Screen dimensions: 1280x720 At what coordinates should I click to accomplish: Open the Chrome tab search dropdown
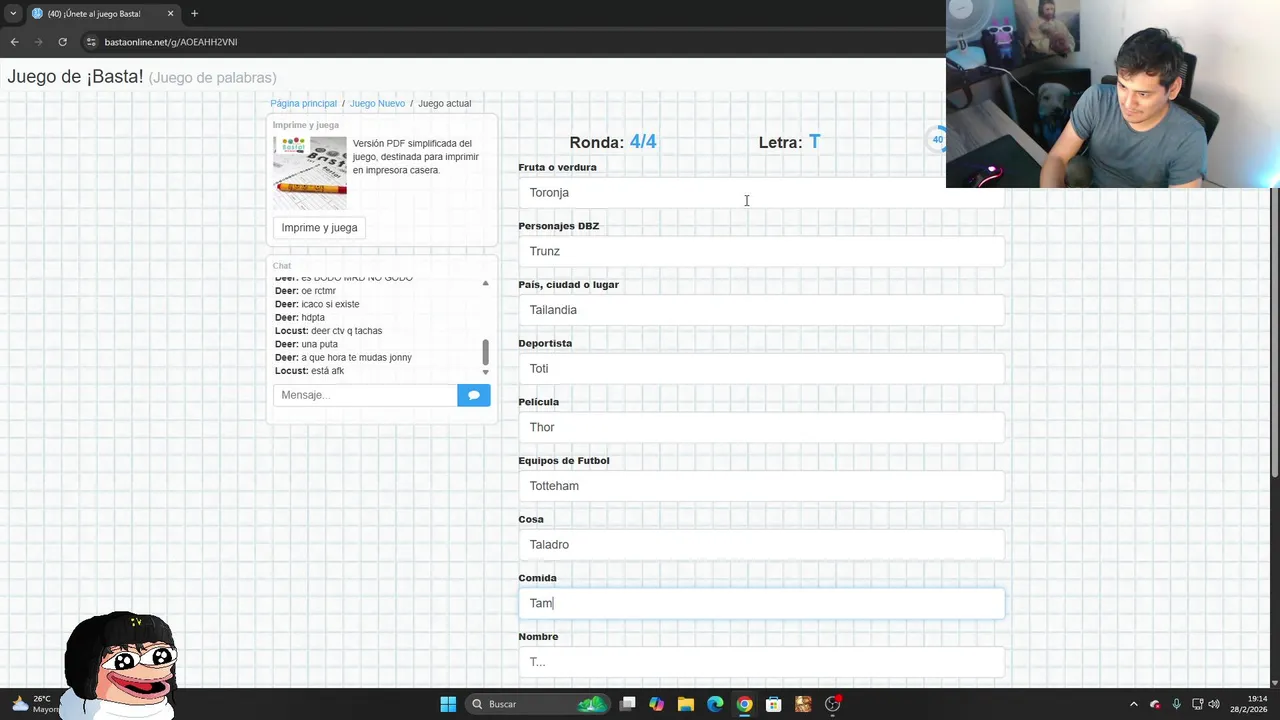click(x=13, y=13)
